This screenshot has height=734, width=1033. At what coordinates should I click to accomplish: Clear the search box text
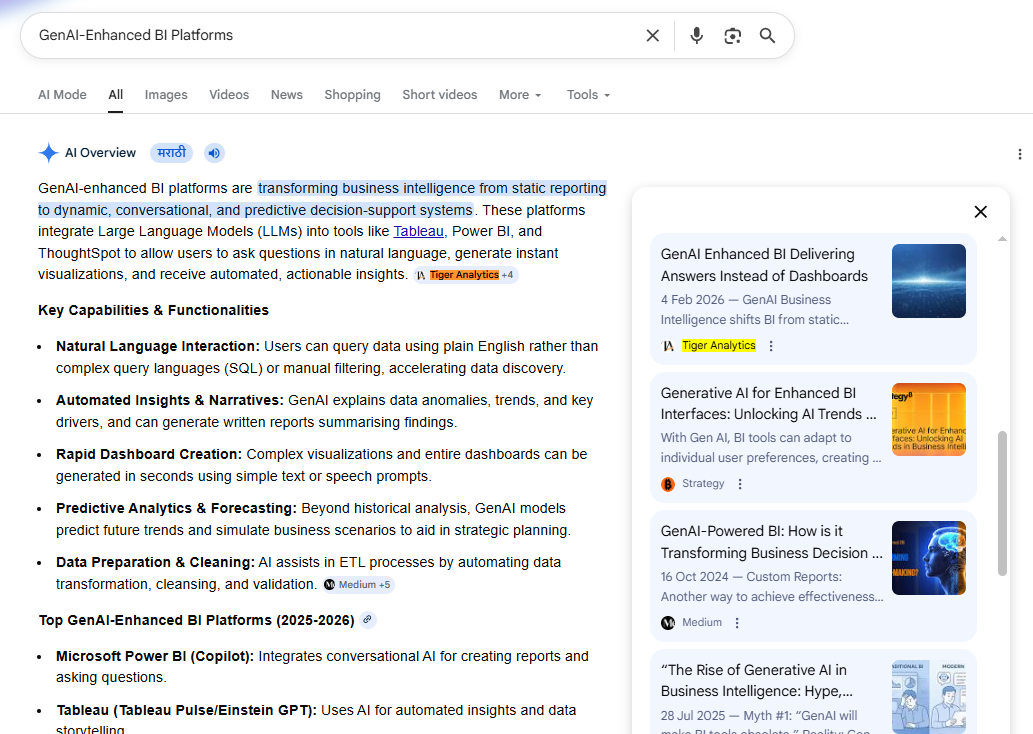click(652, 36)
